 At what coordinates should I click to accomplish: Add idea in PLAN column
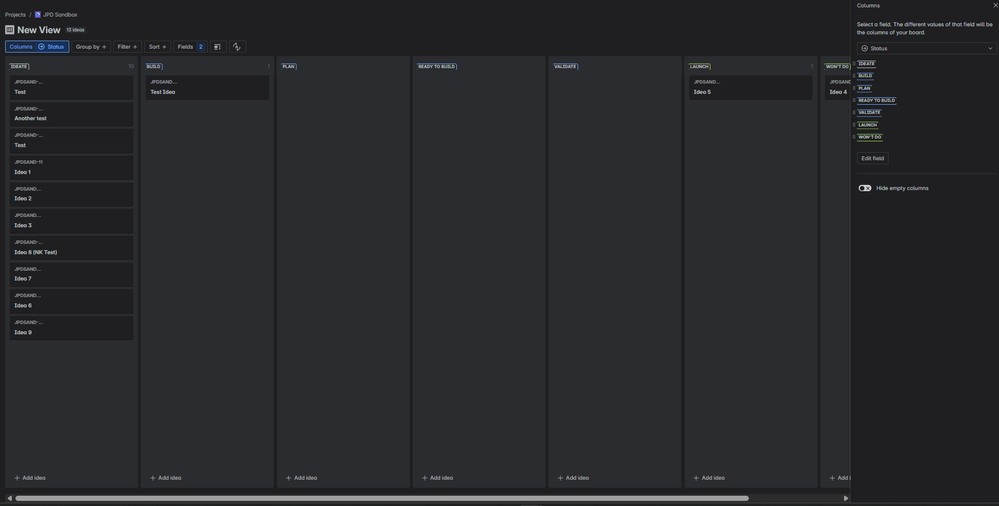301,478
